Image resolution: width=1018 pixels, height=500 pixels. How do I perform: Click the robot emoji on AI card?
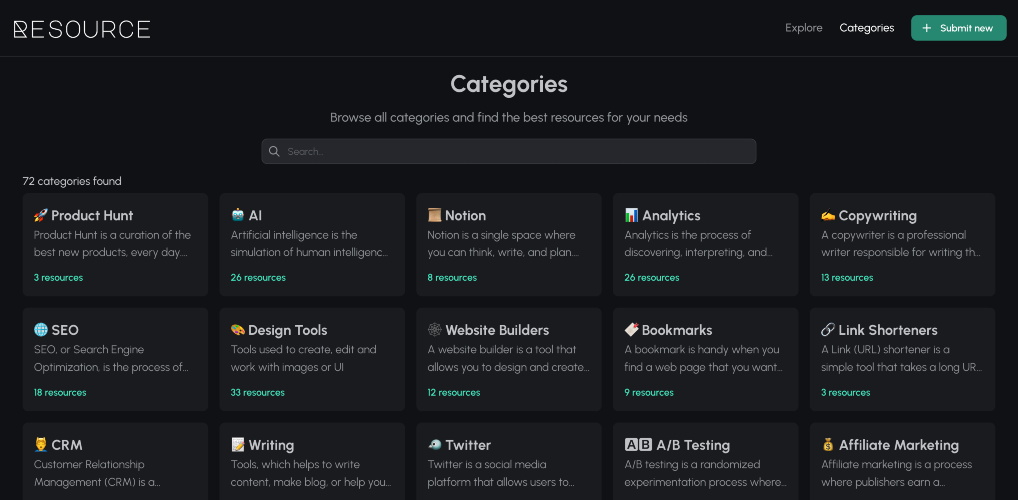tap(238, 215)
